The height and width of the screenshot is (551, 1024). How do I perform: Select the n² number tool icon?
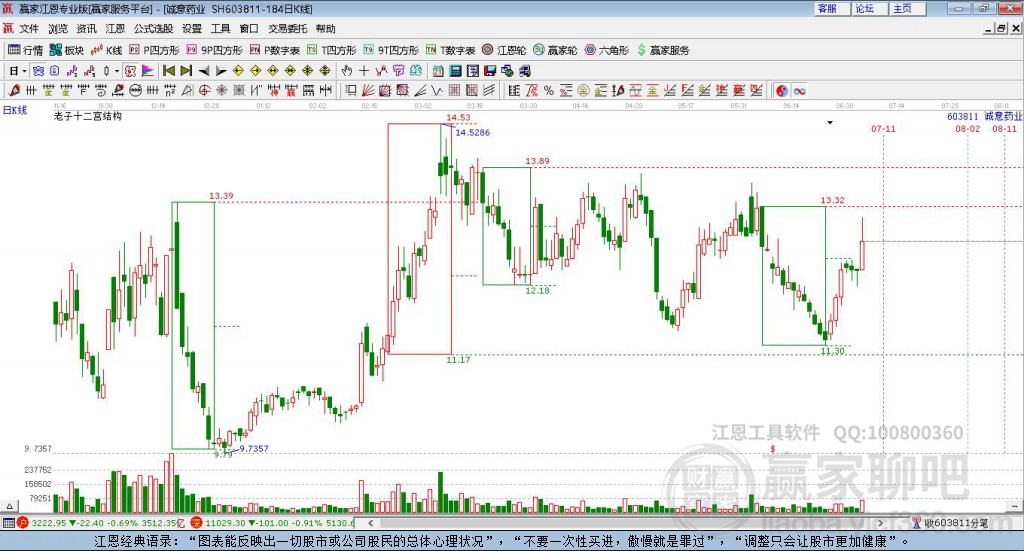170,90
